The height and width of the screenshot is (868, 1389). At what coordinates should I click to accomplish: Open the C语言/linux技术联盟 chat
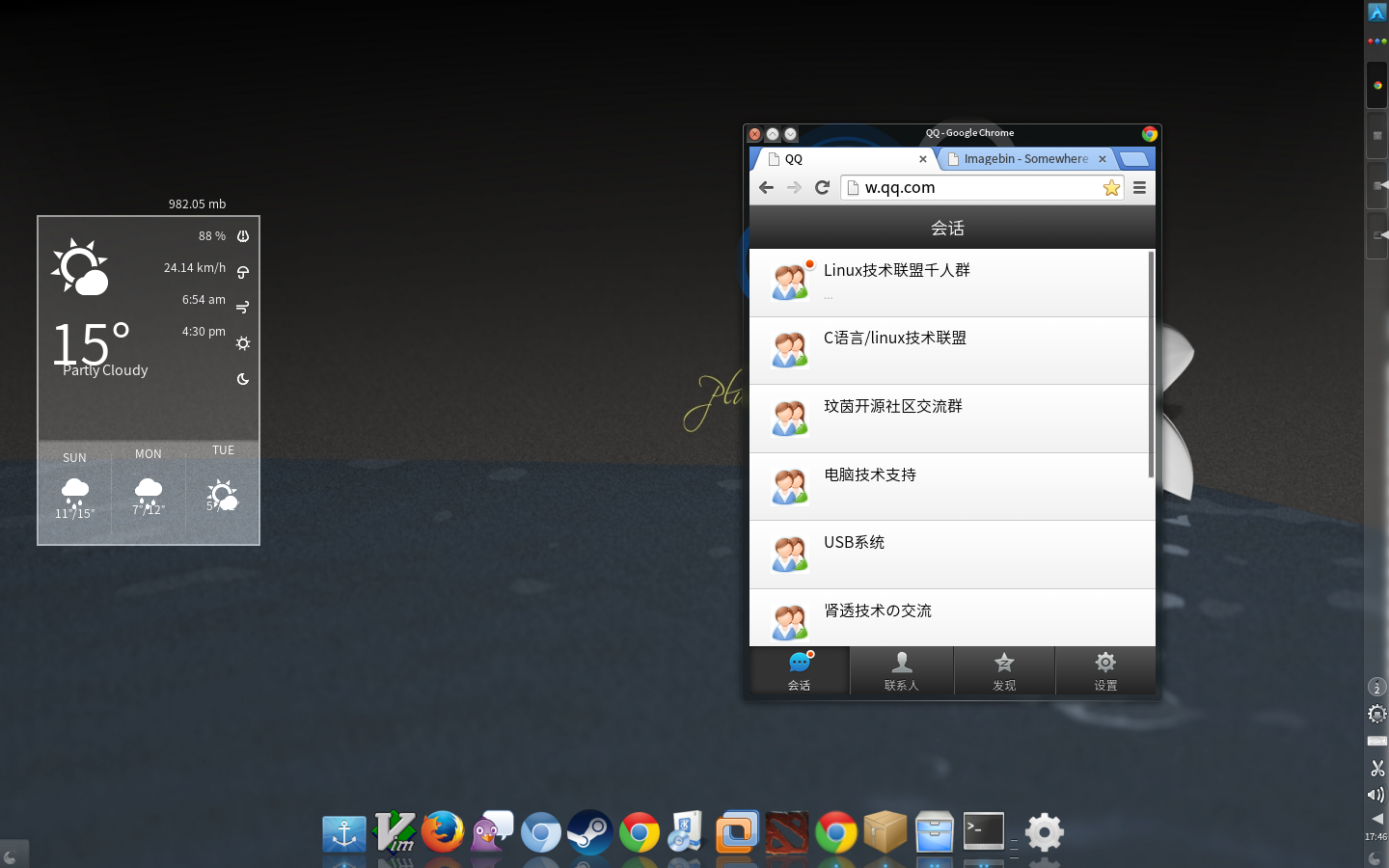point(950,351)
